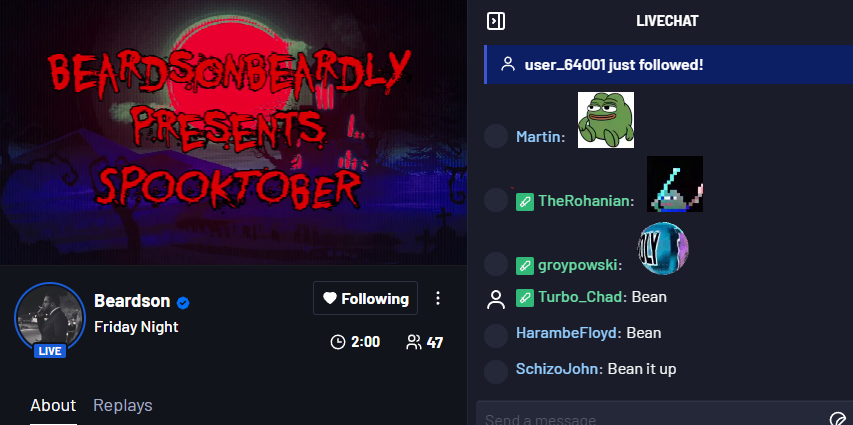Open SchizoJohn's chat username
This screenshot has height=425, width=853.
[x=557, y=369]
